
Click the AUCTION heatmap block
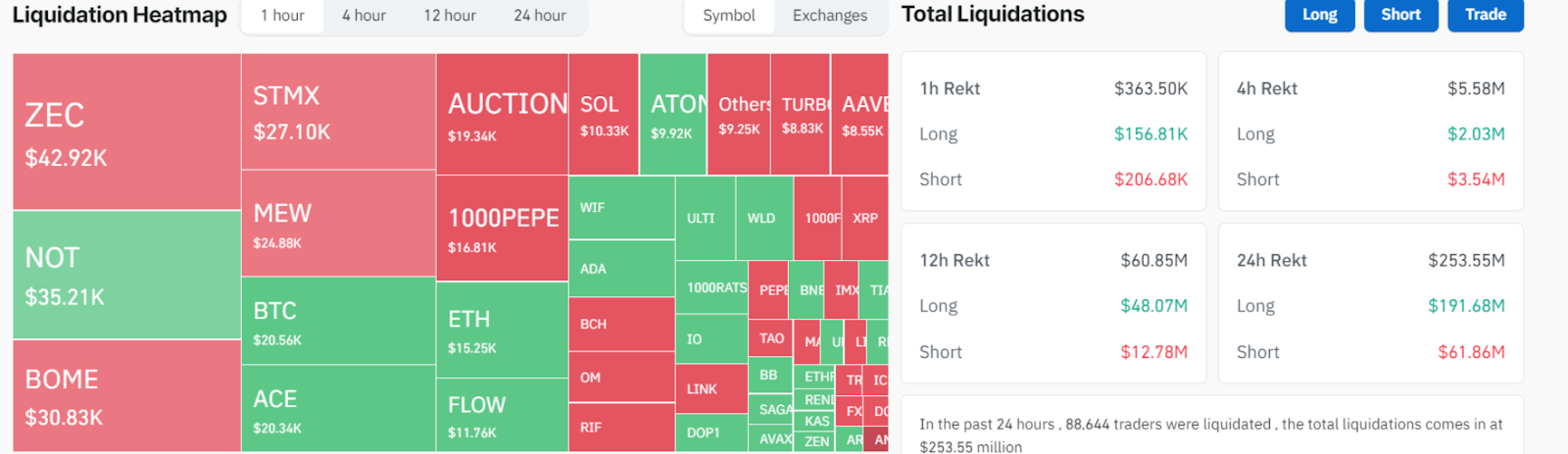tap(502, 115)
